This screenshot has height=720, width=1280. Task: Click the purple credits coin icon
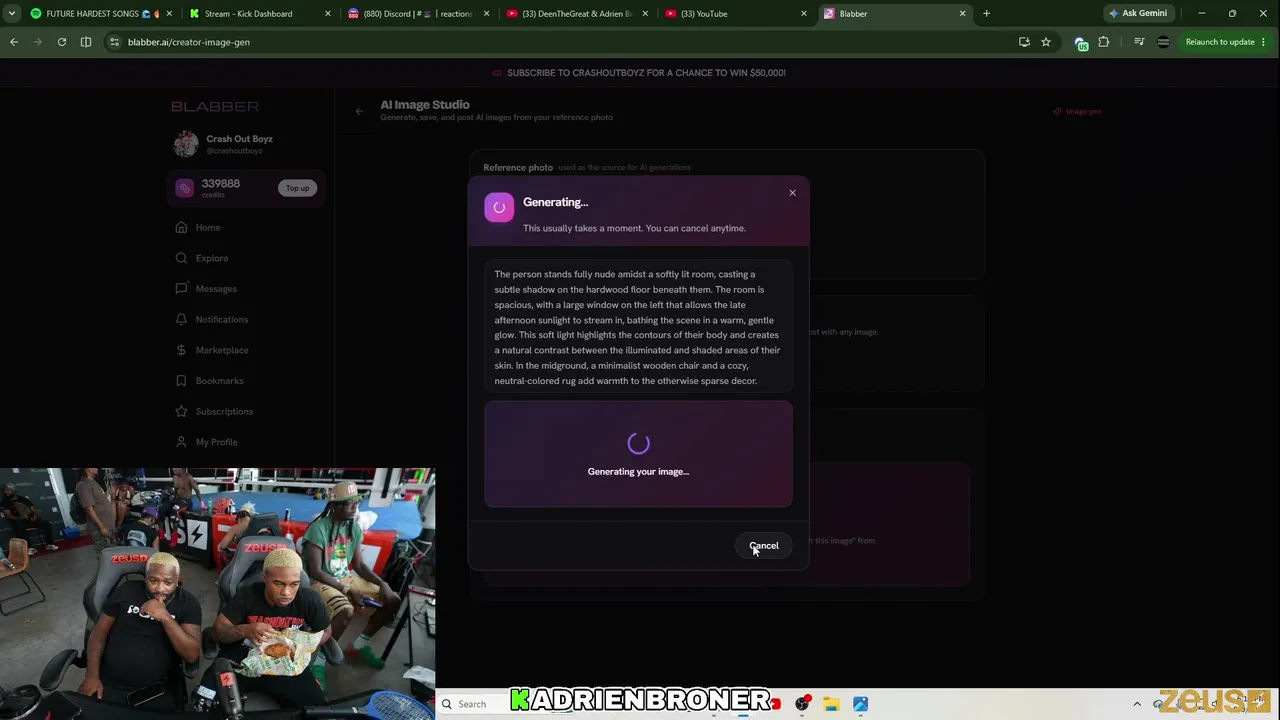coord(184,188)
